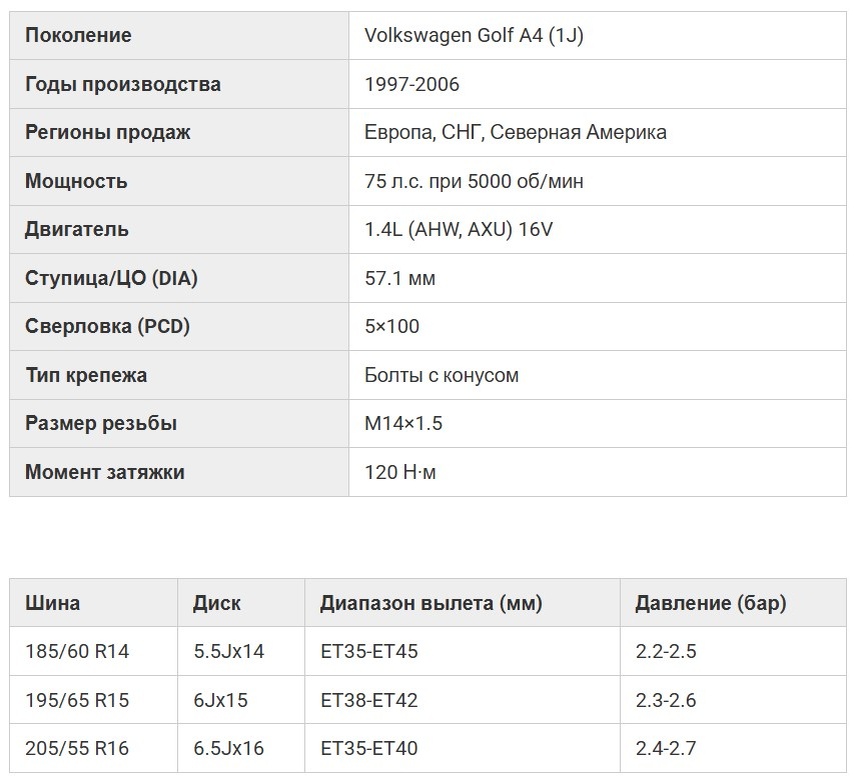Select the 5×100 bolt pattern value
This screenshot has height=780, width=855.
point(392,326)
